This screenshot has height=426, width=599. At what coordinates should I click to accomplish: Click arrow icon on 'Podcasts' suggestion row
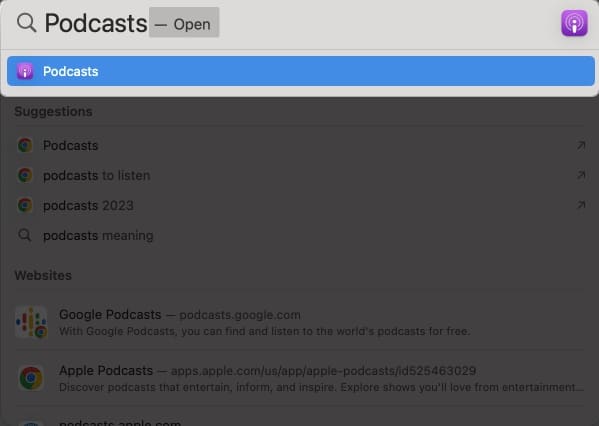tap(581, 146)
